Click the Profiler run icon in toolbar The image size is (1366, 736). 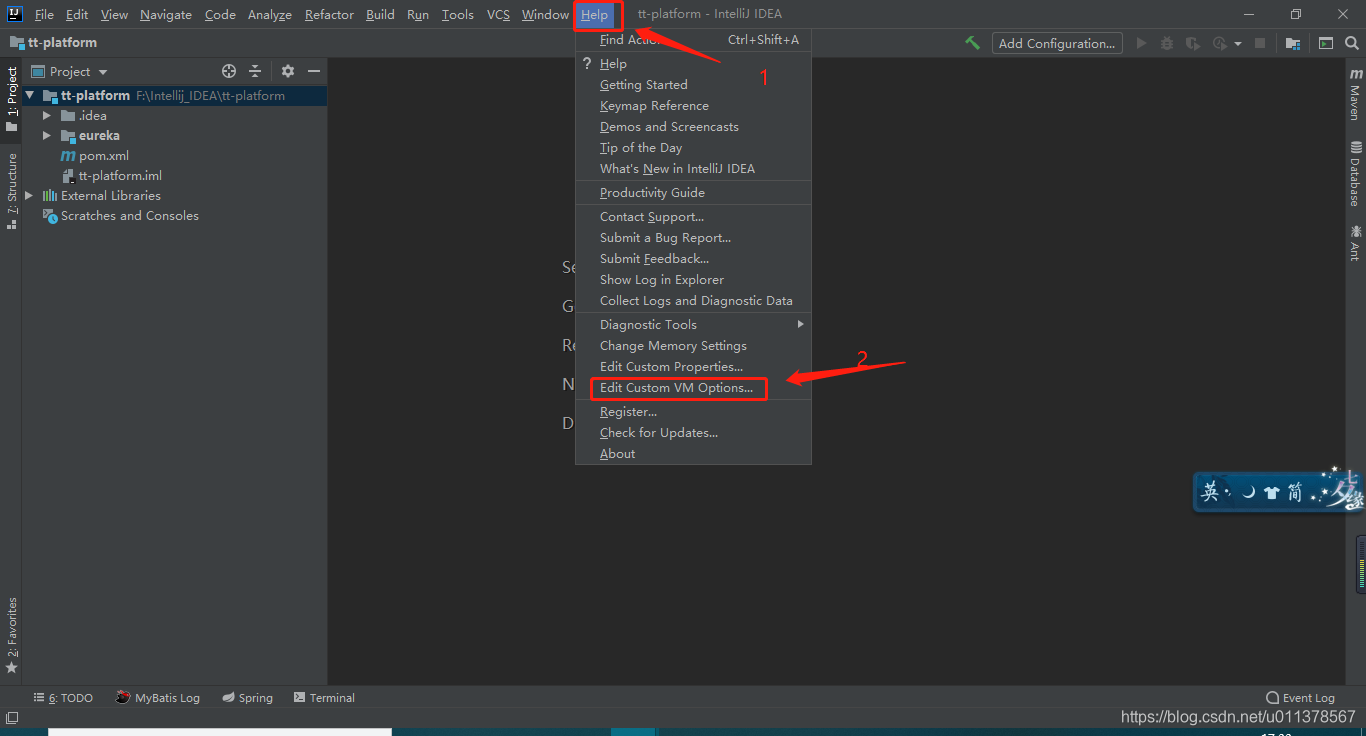[x=1219, y=43]
